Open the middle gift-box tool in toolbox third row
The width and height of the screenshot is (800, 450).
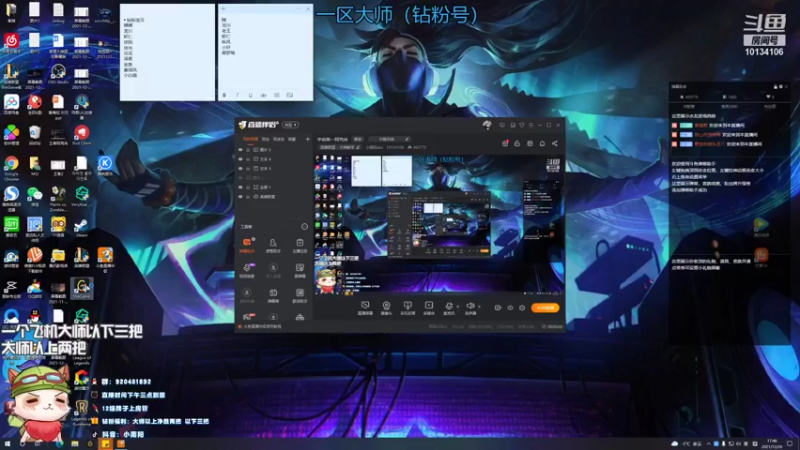click(273, 294)
